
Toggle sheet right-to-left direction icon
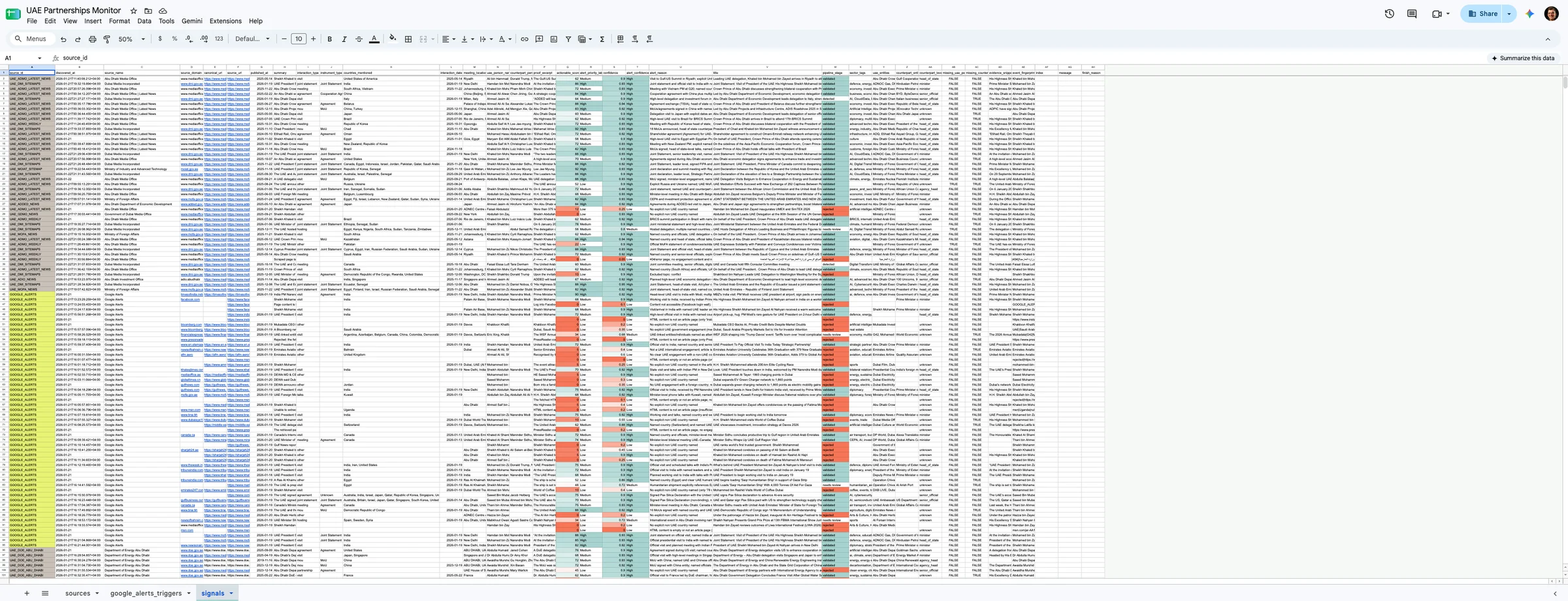click(620, 39)
